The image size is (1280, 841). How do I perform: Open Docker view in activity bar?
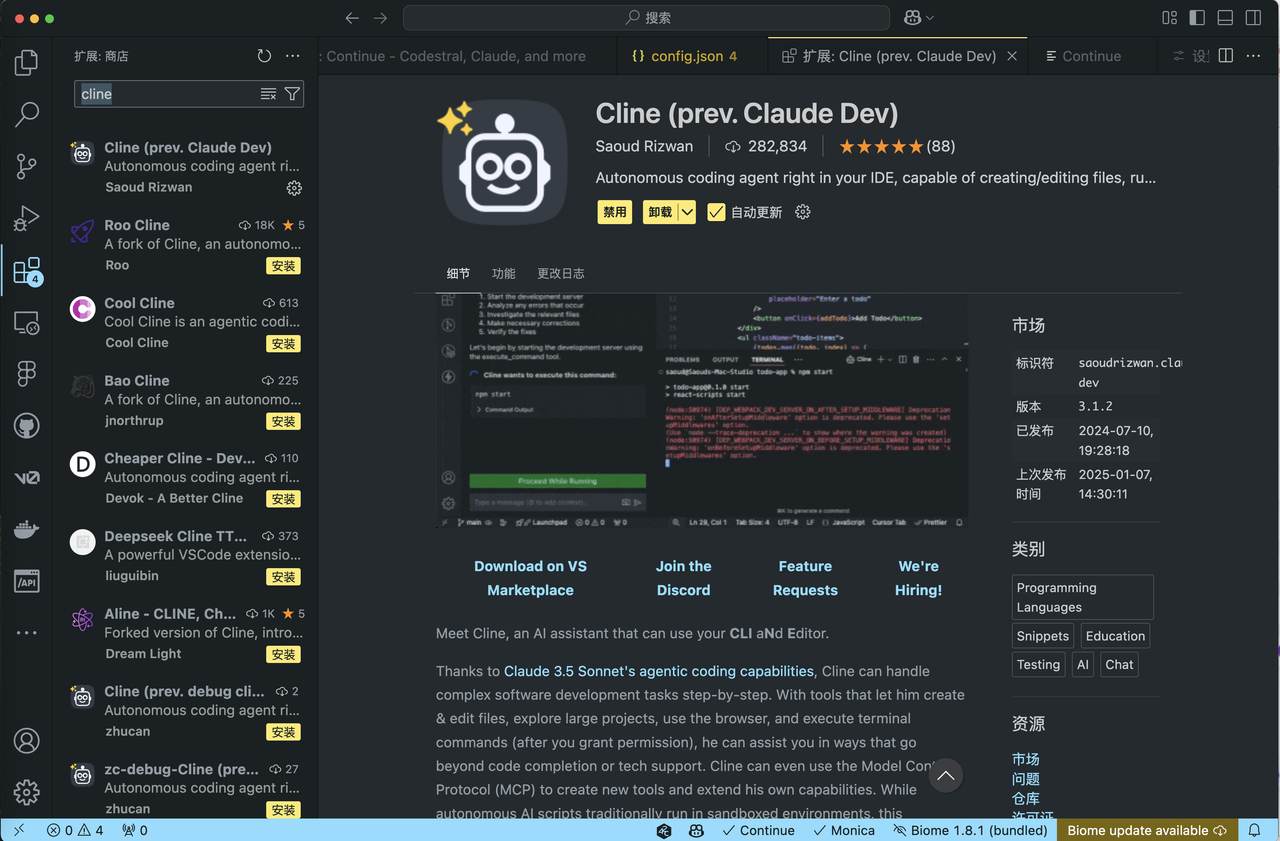click(27, 530)
